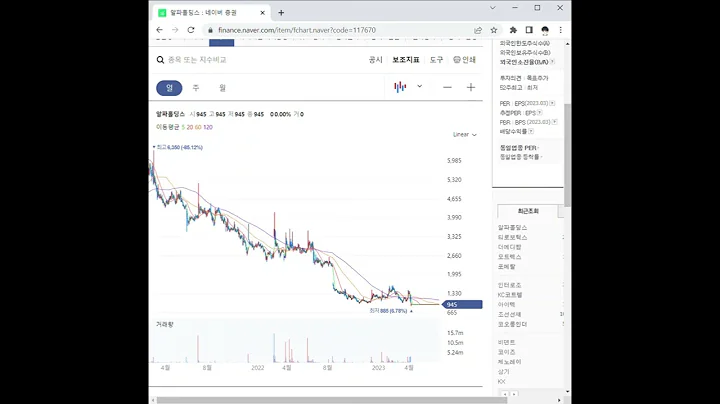This screenshot has height=404, width=720.
Task: Click the 945 current price marker
Action: click(x=462, y=304)
